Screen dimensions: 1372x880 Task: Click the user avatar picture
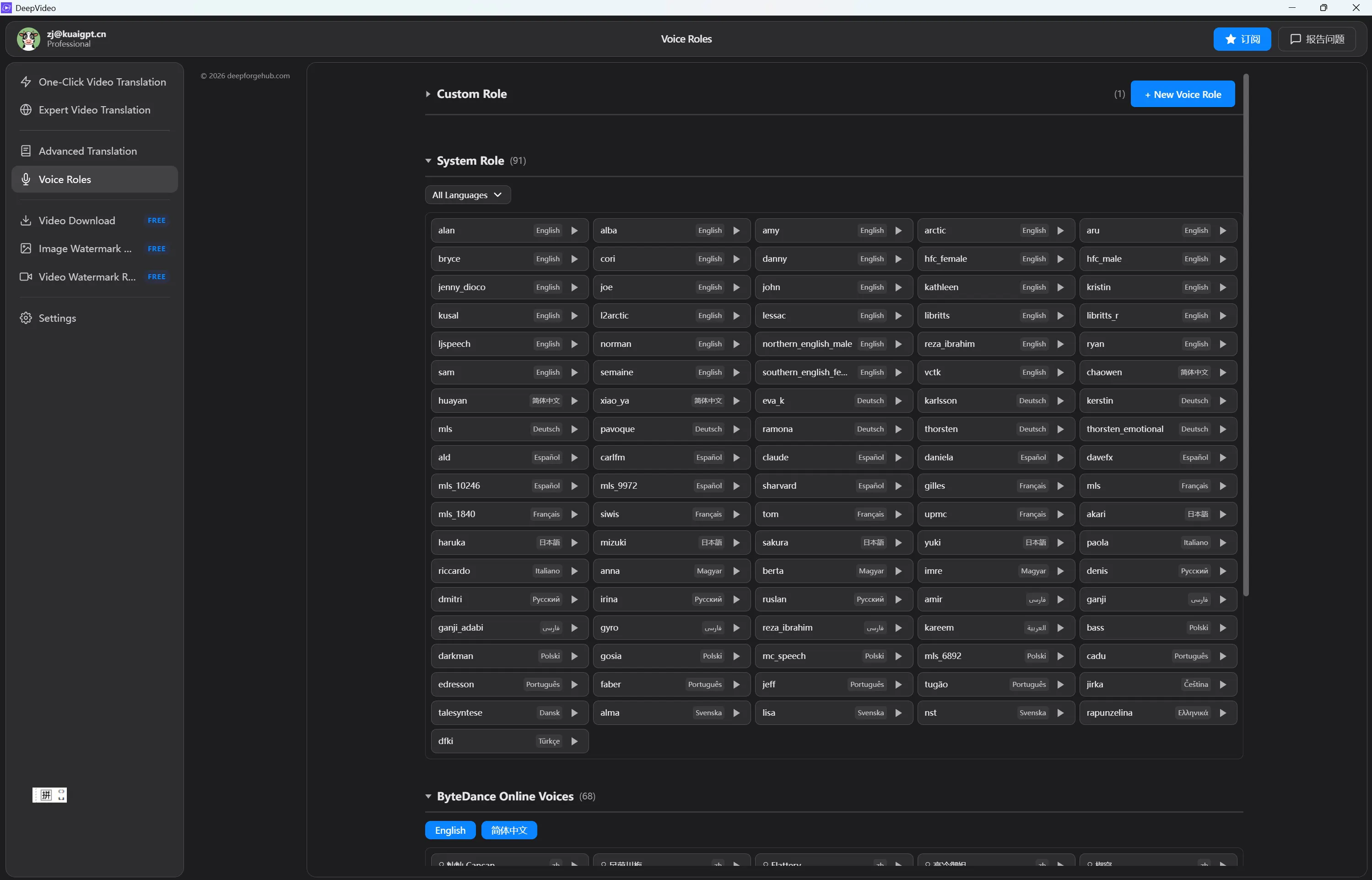(x=28, y=39)
